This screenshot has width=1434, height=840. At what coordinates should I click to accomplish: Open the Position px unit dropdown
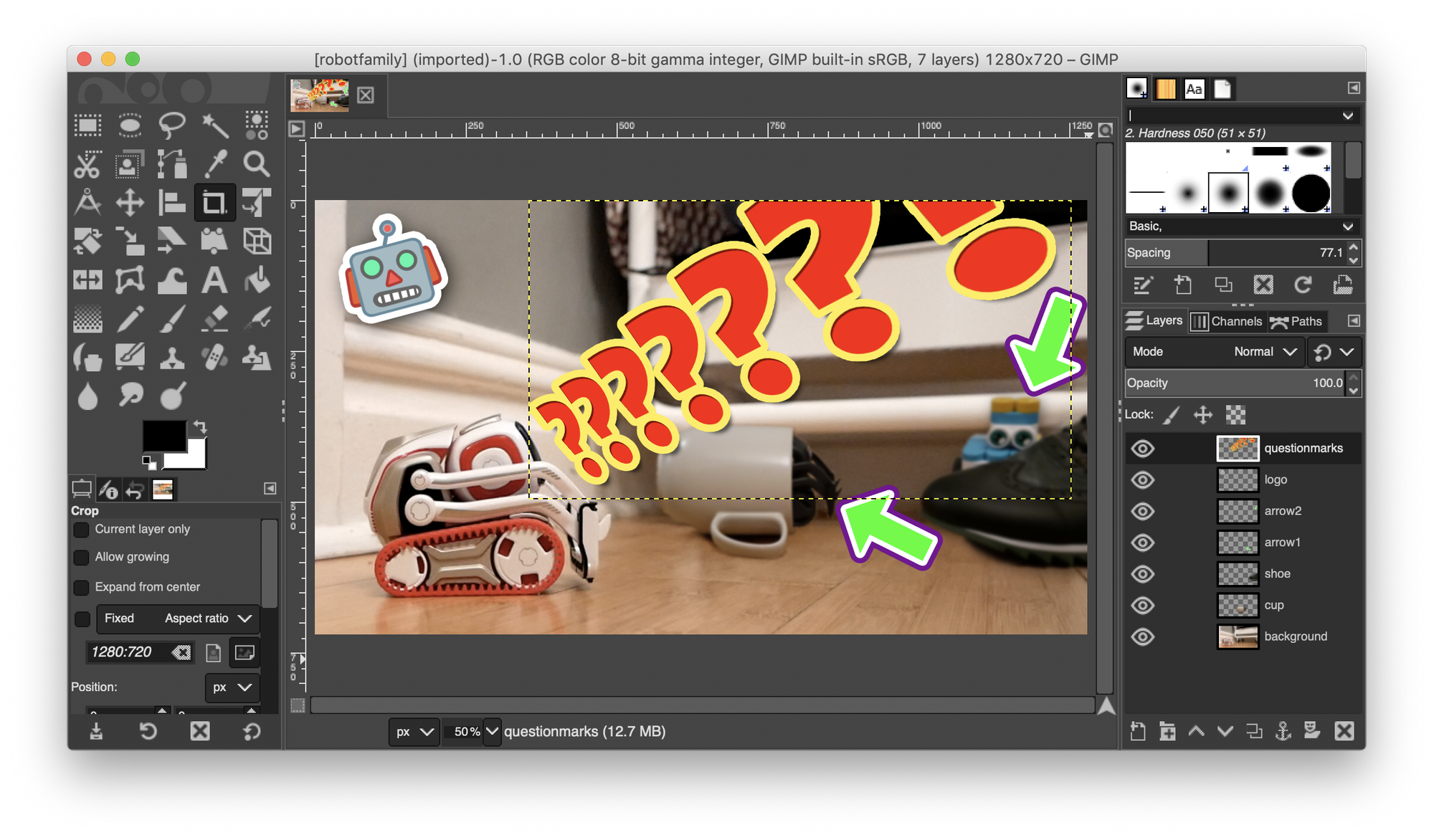(x=232, y=687)
